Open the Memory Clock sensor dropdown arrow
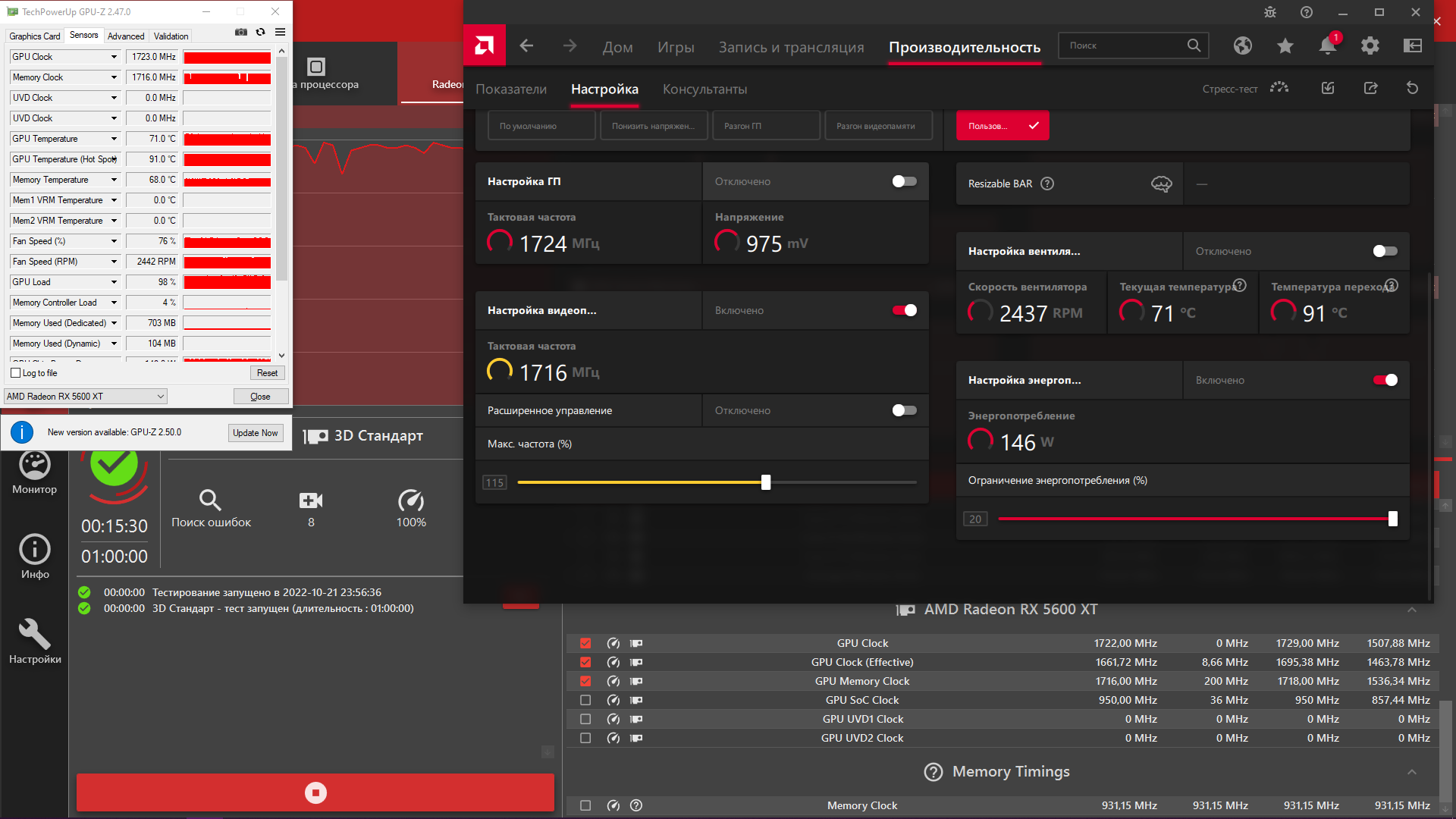 [114, 77]
